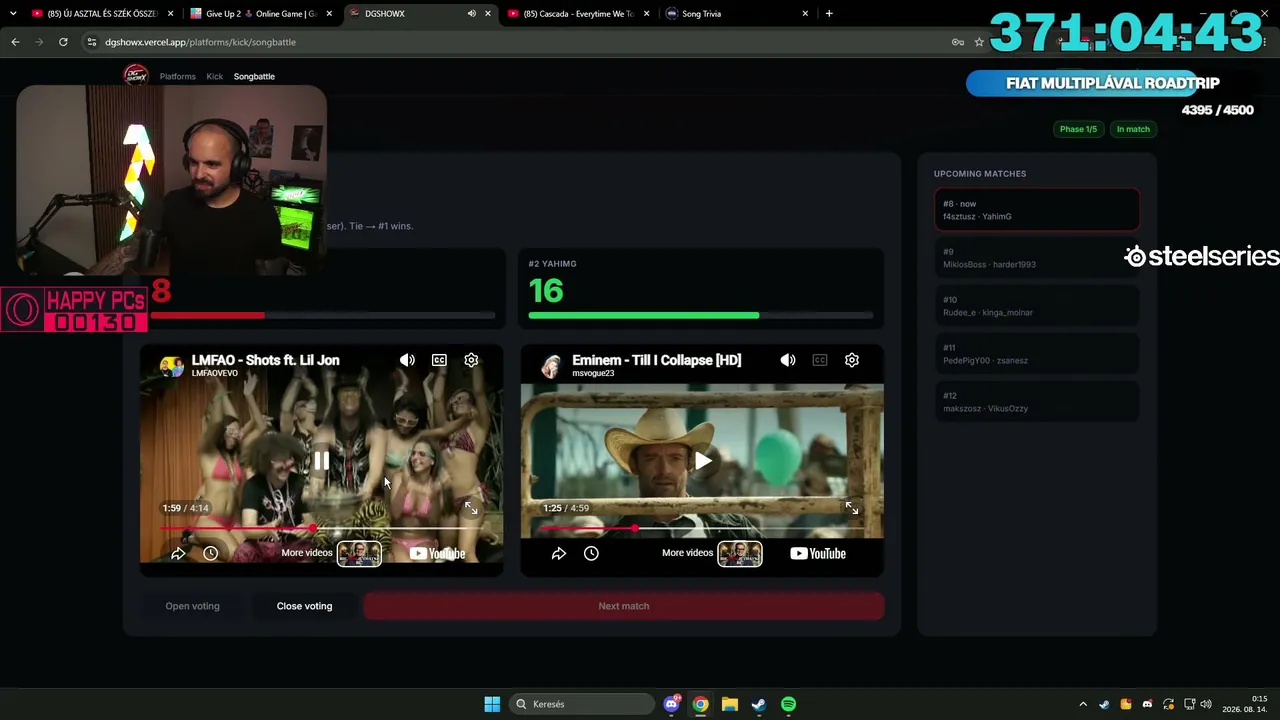1280x720 pixels.
Task: Add LMFAO video to Watch Later
Action: (210, 553)
